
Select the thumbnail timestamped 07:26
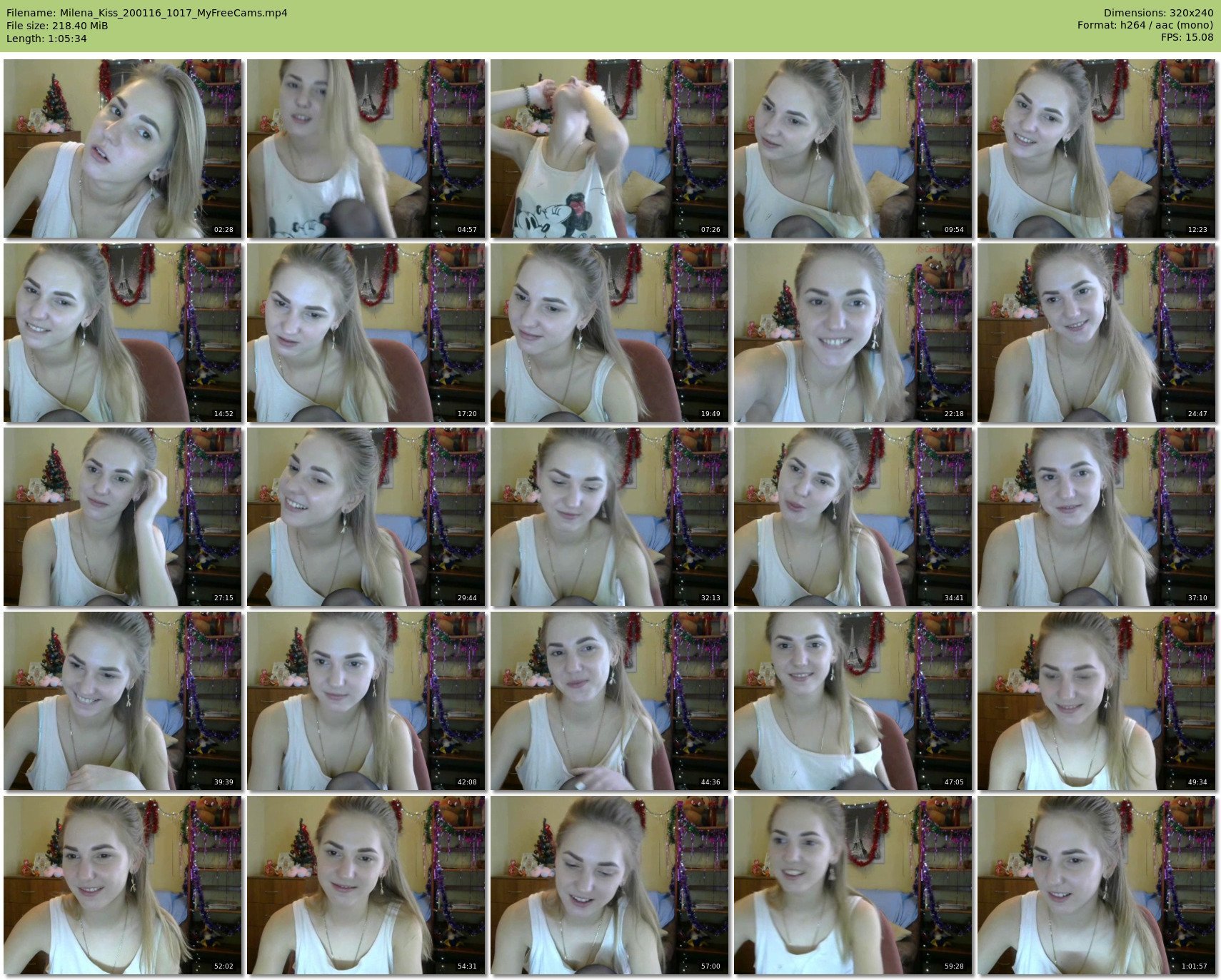(609, 148)
